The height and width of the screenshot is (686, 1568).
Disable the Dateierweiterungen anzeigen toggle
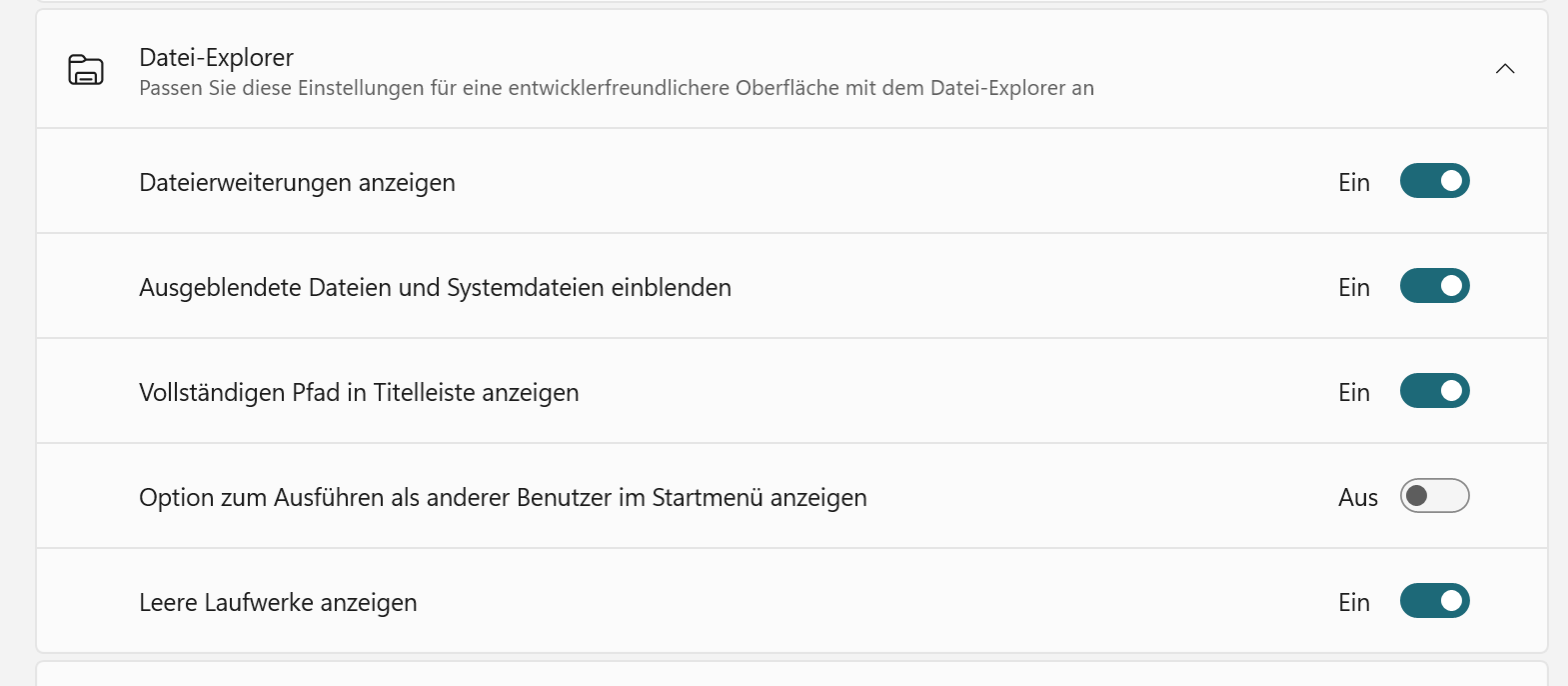(1434, 181)
